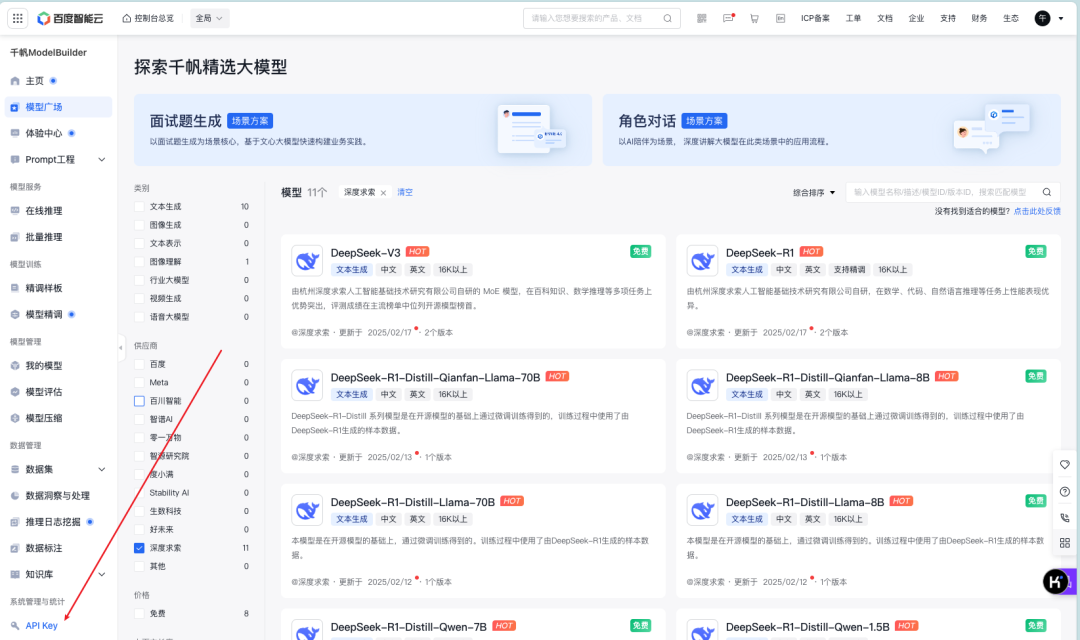Open the 综合排序 sort dropdown
The height and width of the screenshot is (640, 1080).
click(814, 193)
